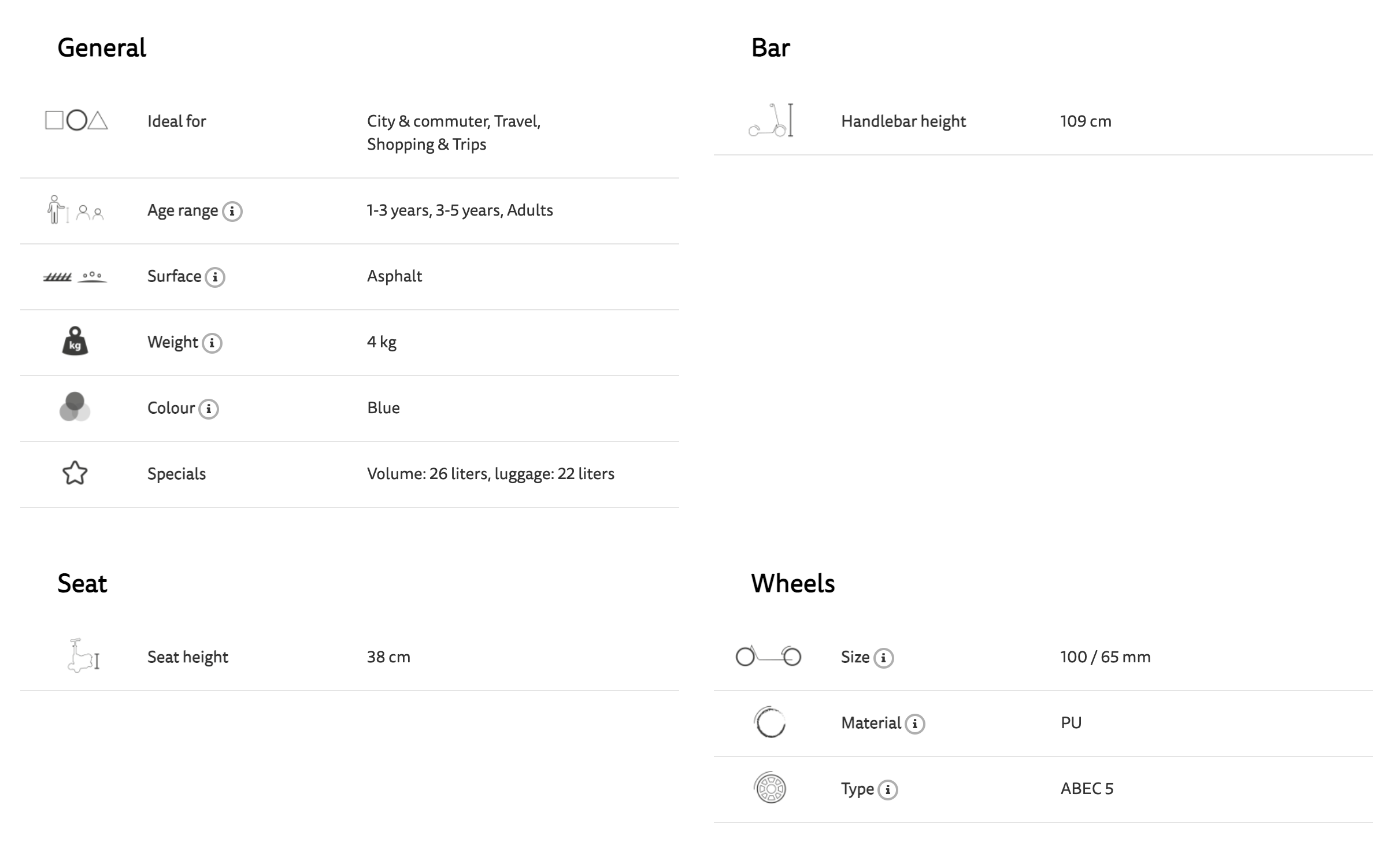The width and height of the screenshot is (1400, 853).
Task: Click the info icon next to Type
Action: click(888, 790)
